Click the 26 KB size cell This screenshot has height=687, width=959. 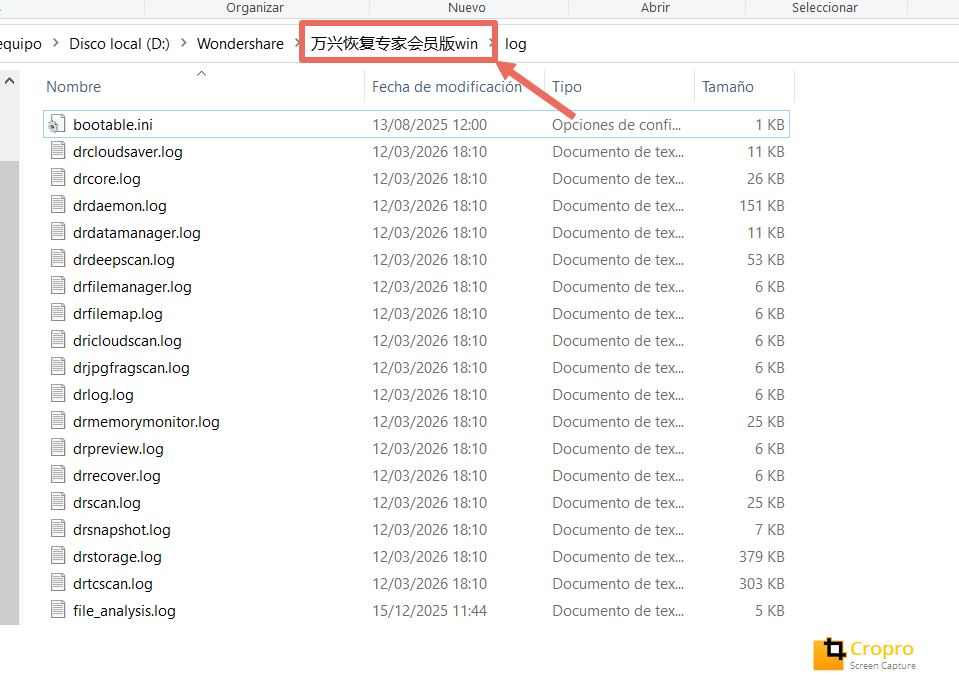click(766, 179)
